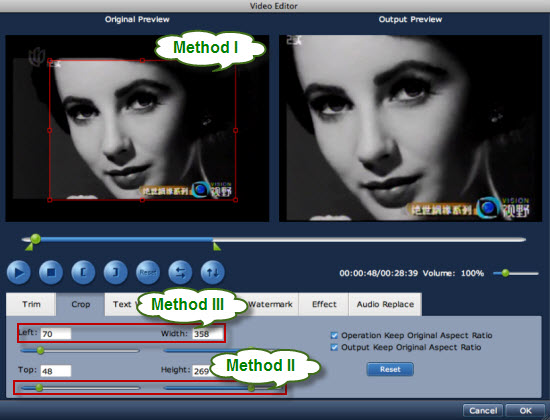Open the Text Watermark tab

(122, 304)
